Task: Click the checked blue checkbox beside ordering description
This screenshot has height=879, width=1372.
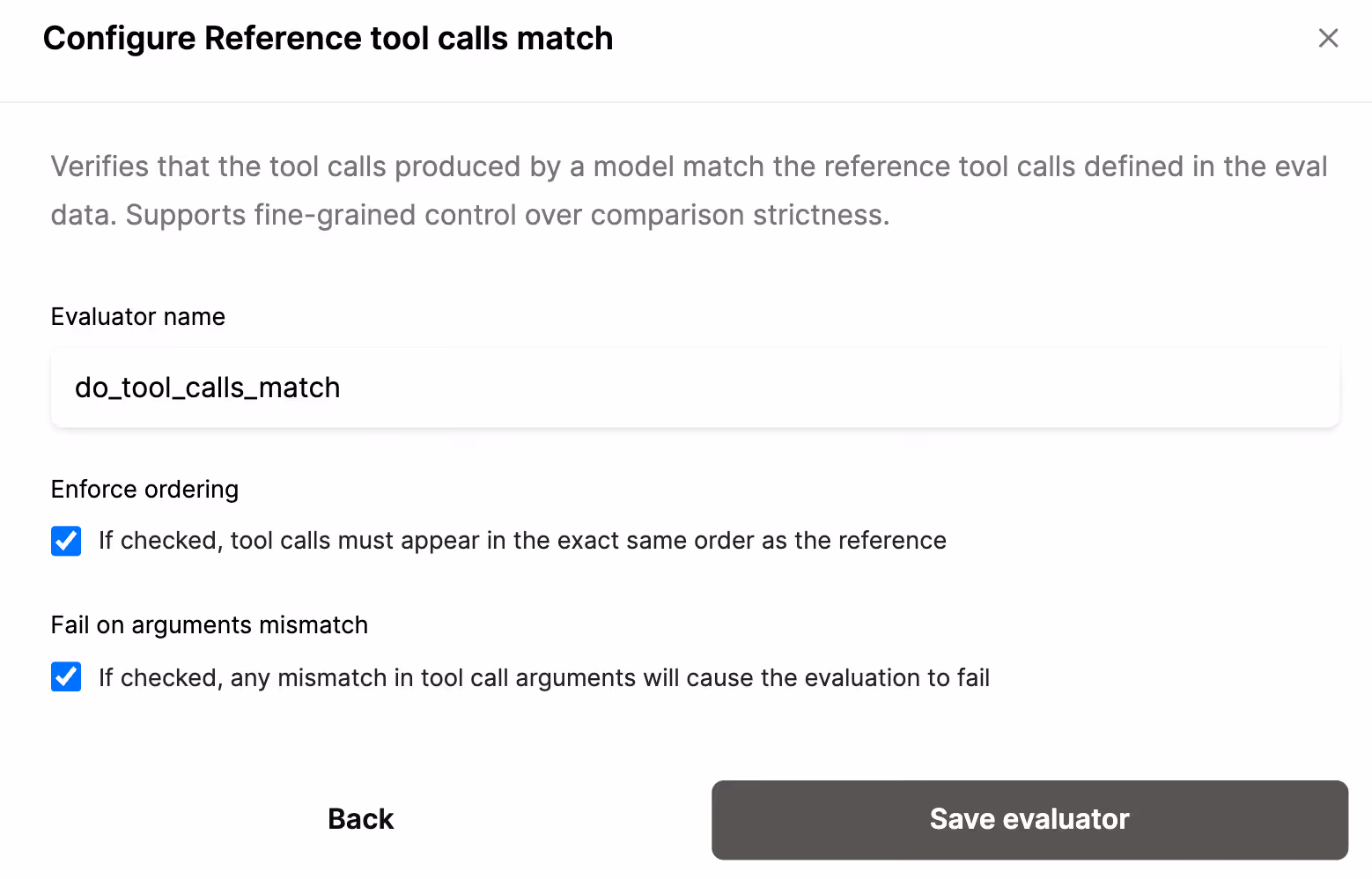Action: click(66, 541)
